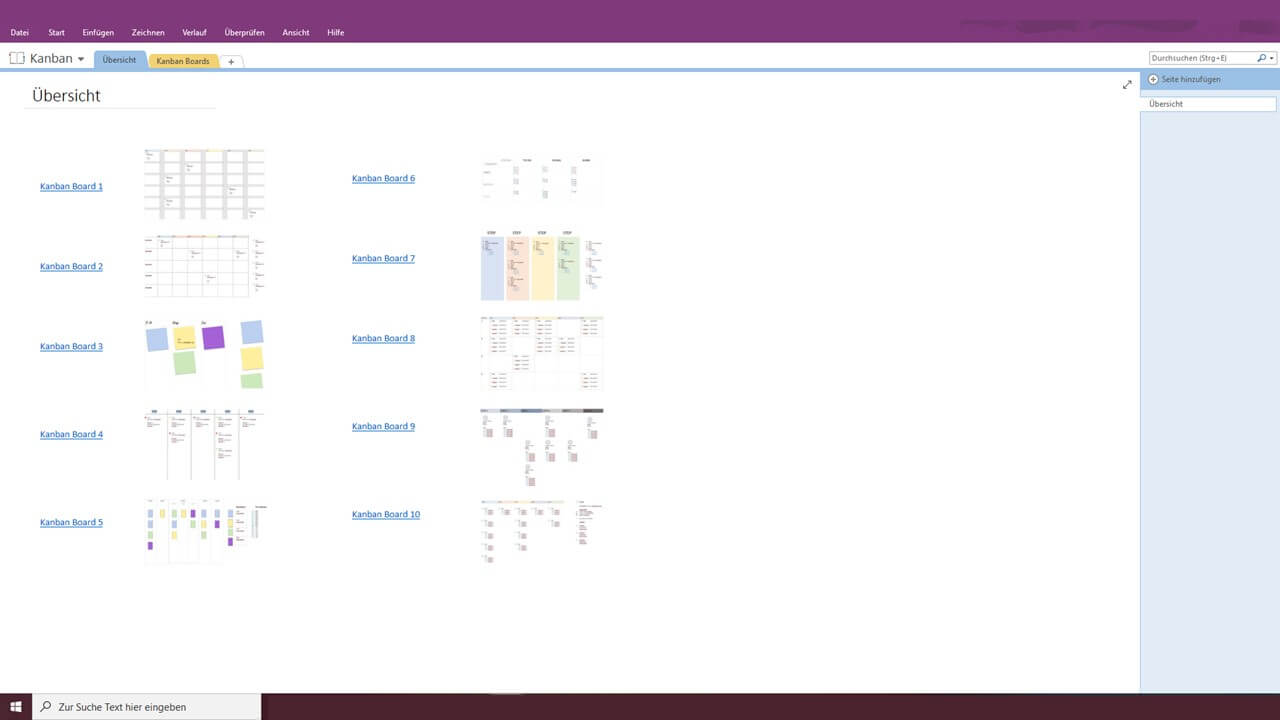
Task: Open the Datei menu
Action: click(x=19, y=32)
